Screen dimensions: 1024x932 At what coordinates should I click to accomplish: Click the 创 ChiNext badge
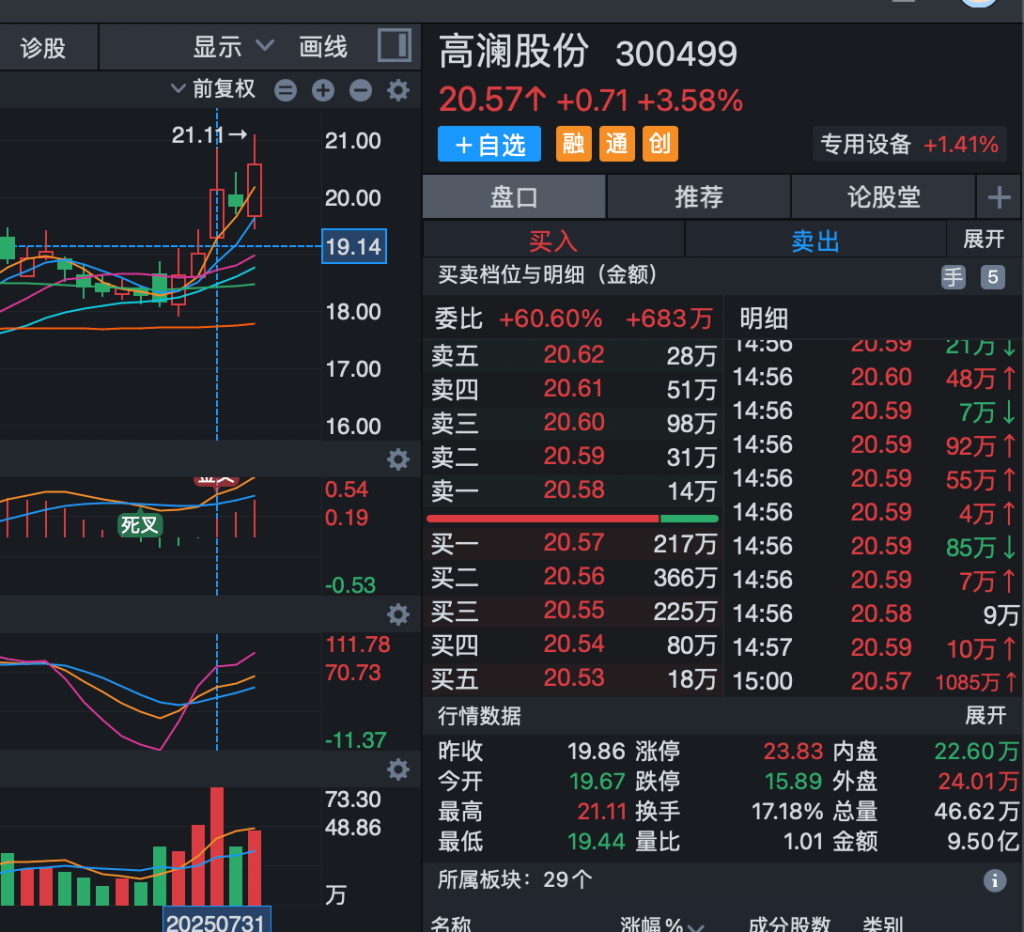(x=660, y=144)
